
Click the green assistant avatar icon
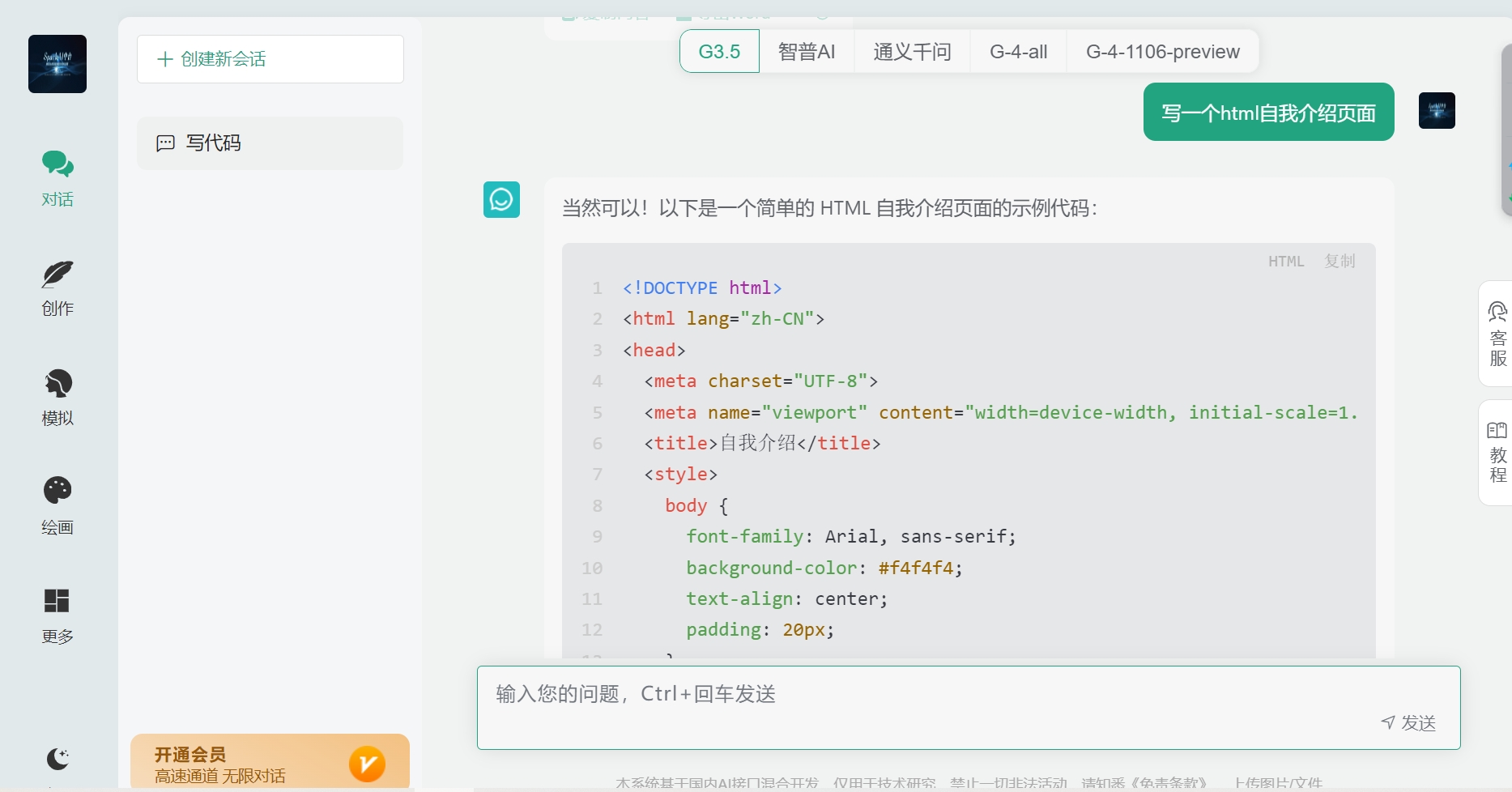click(501, 200)
